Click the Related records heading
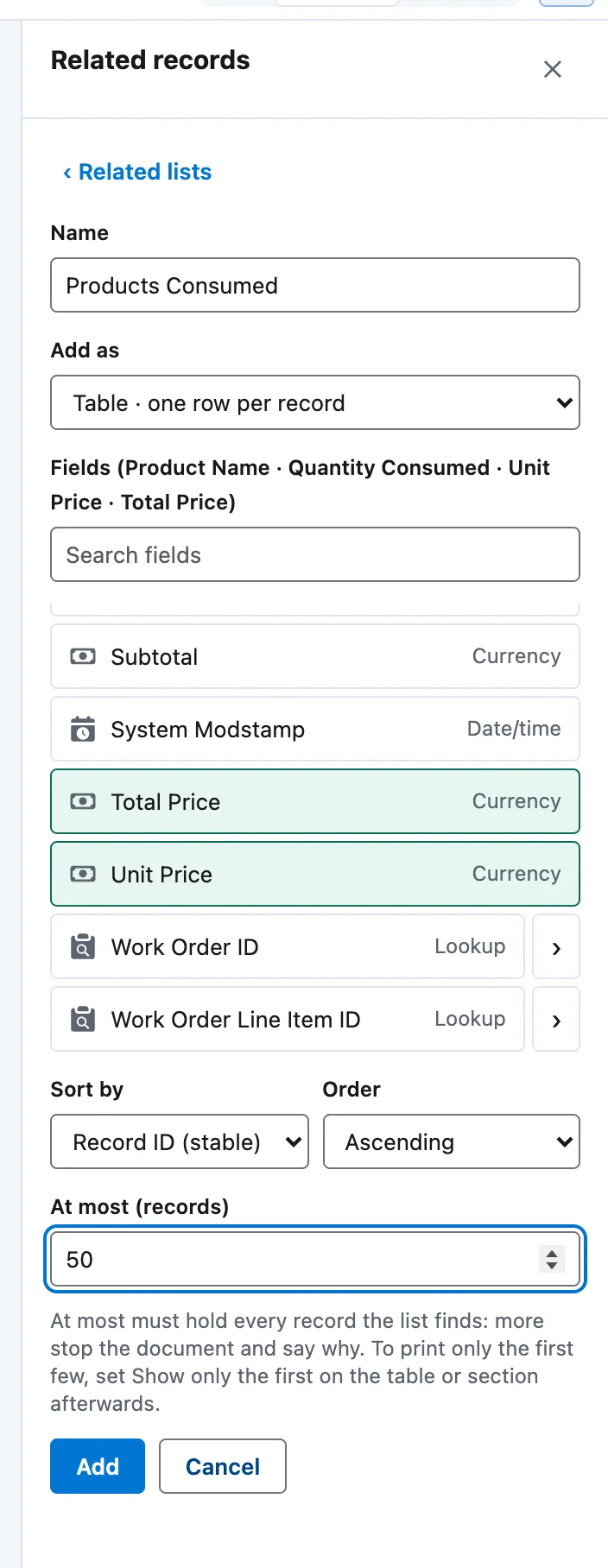This screenshot has width=608, height=1568. (150, 60)
